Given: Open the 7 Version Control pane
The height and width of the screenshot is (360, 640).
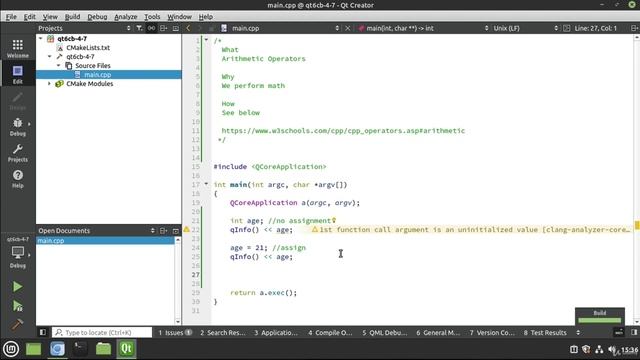Looking at the screenshot, I should (492, 332).
